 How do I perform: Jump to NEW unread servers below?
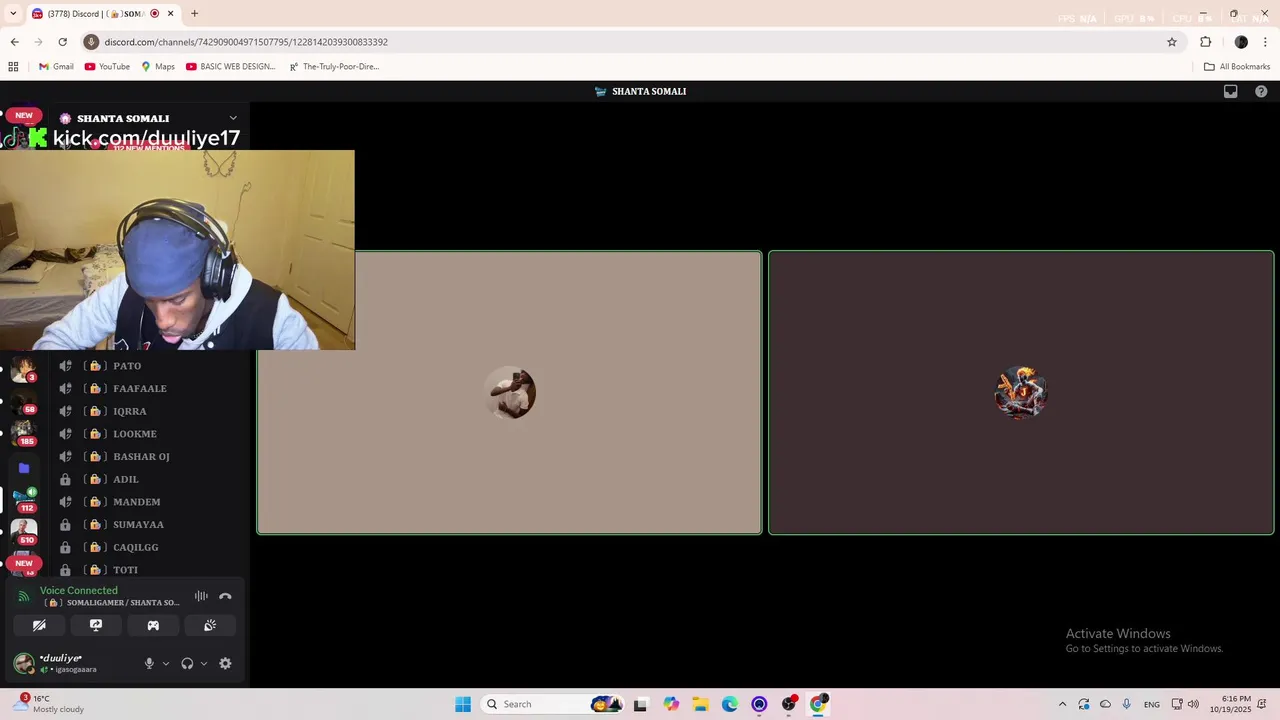click(24, 563)
